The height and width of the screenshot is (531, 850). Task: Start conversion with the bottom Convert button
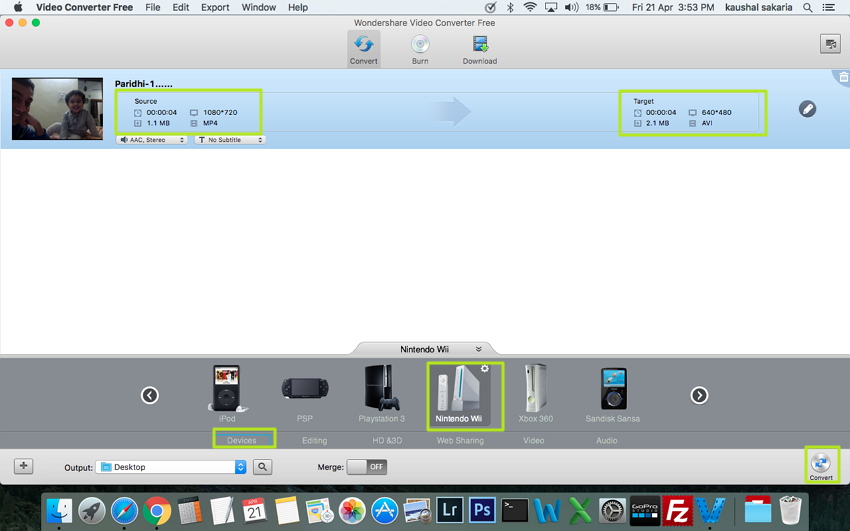point(821,465)
